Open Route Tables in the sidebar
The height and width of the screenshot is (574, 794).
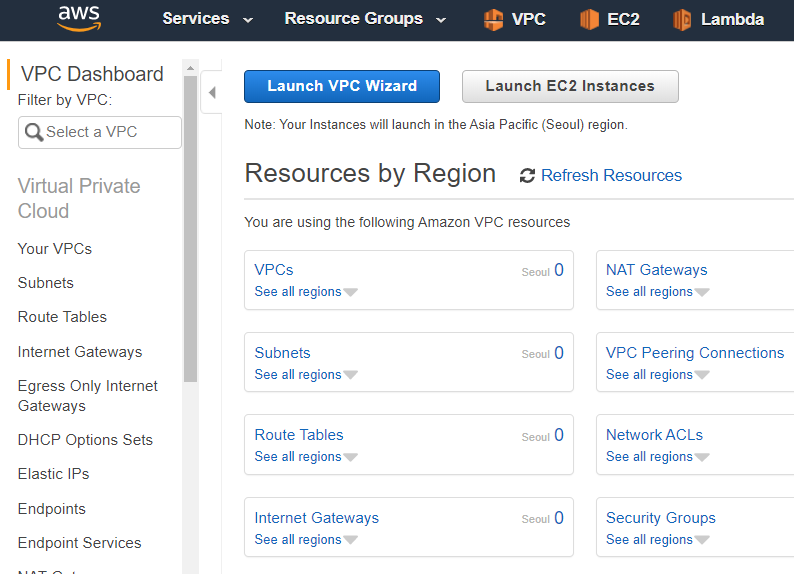62,317
